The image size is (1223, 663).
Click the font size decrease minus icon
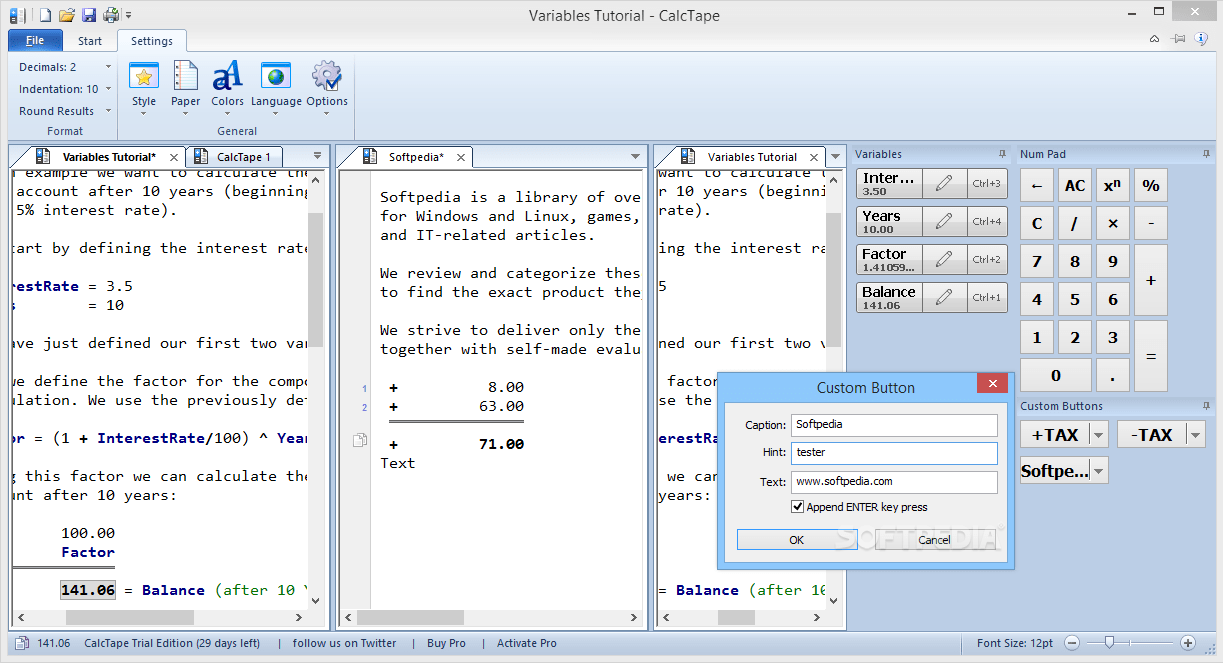click(x=1071, y=643)
